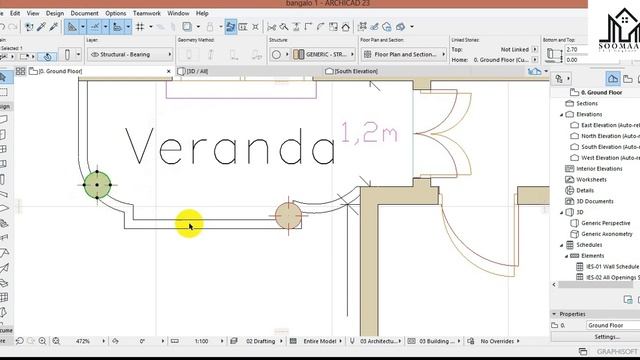Open the Document menu

84,13
